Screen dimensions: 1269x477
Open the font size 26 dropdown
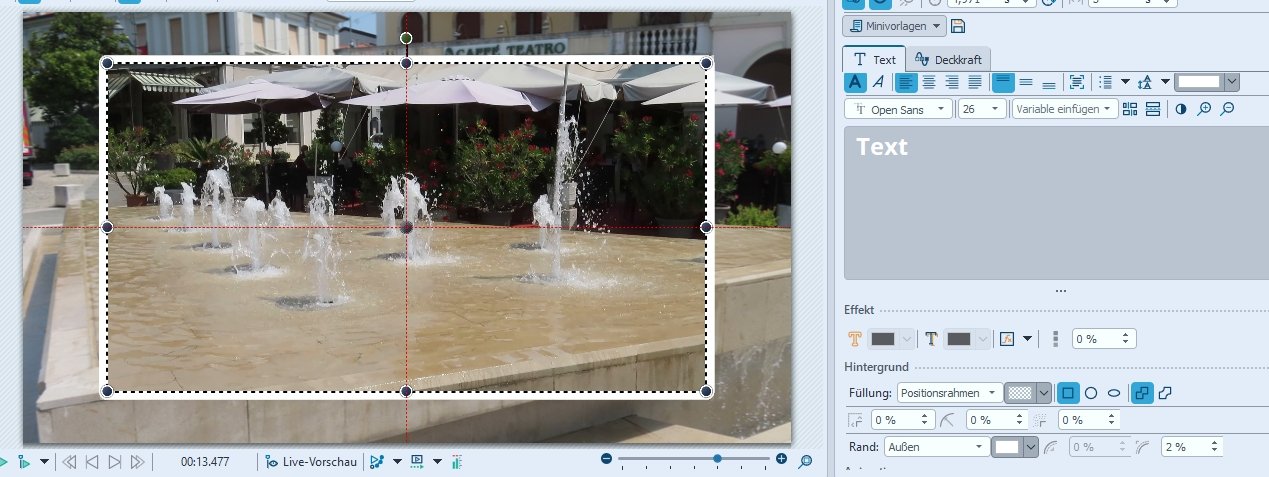(x=982, y=110)
